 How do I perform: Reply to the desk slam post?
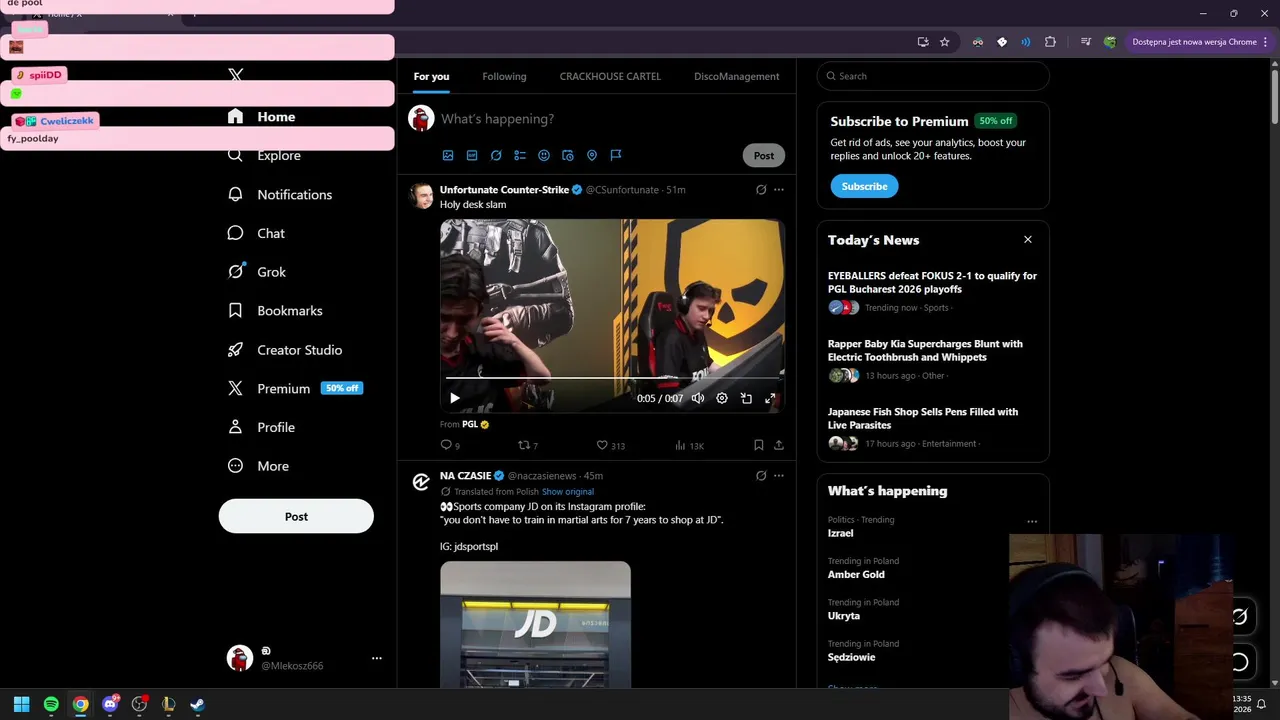tap(450, 445)
